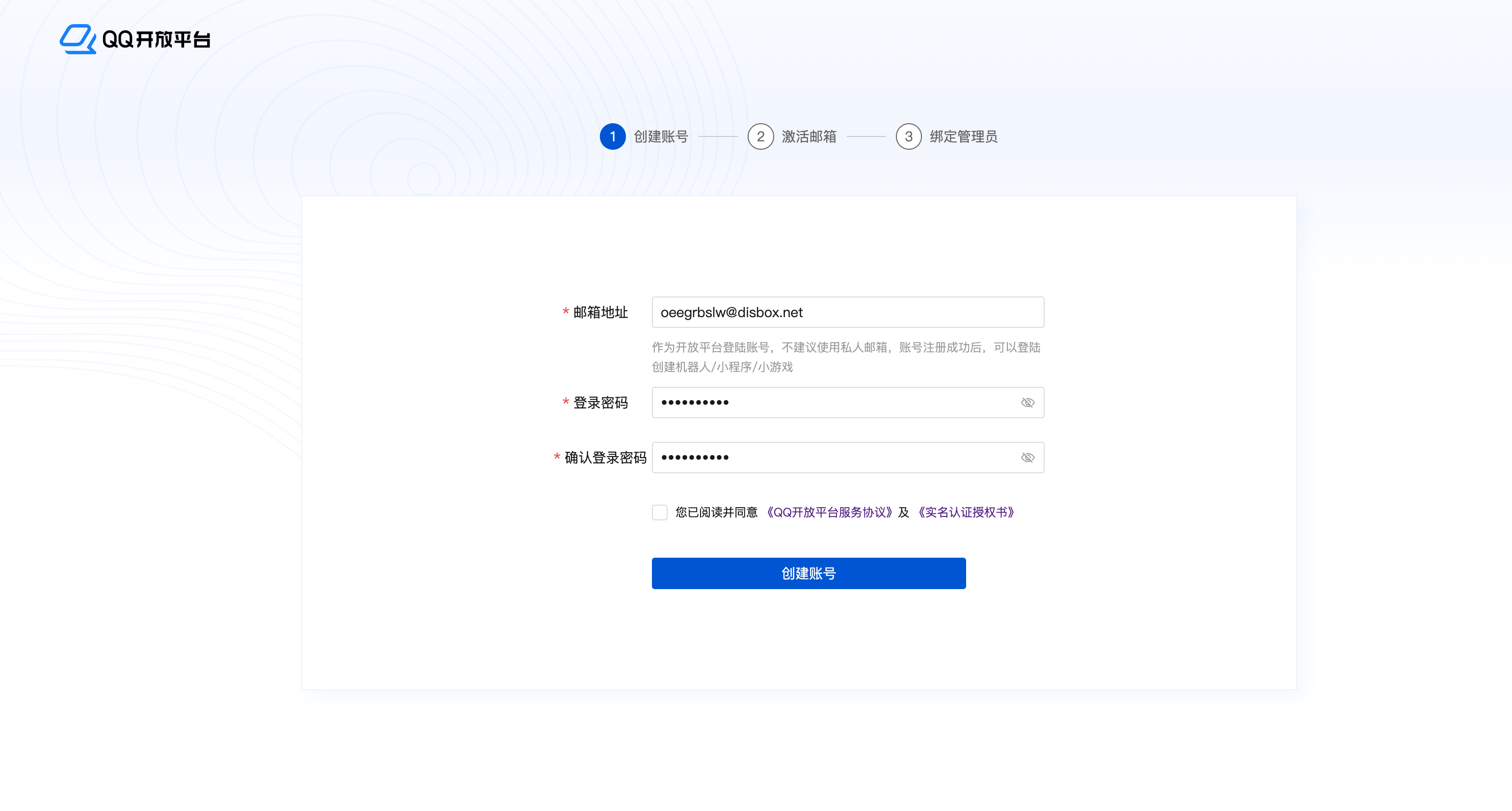1512x811 pixels.
Task: Check the agreement checkbox
Action: click(660, 513)
